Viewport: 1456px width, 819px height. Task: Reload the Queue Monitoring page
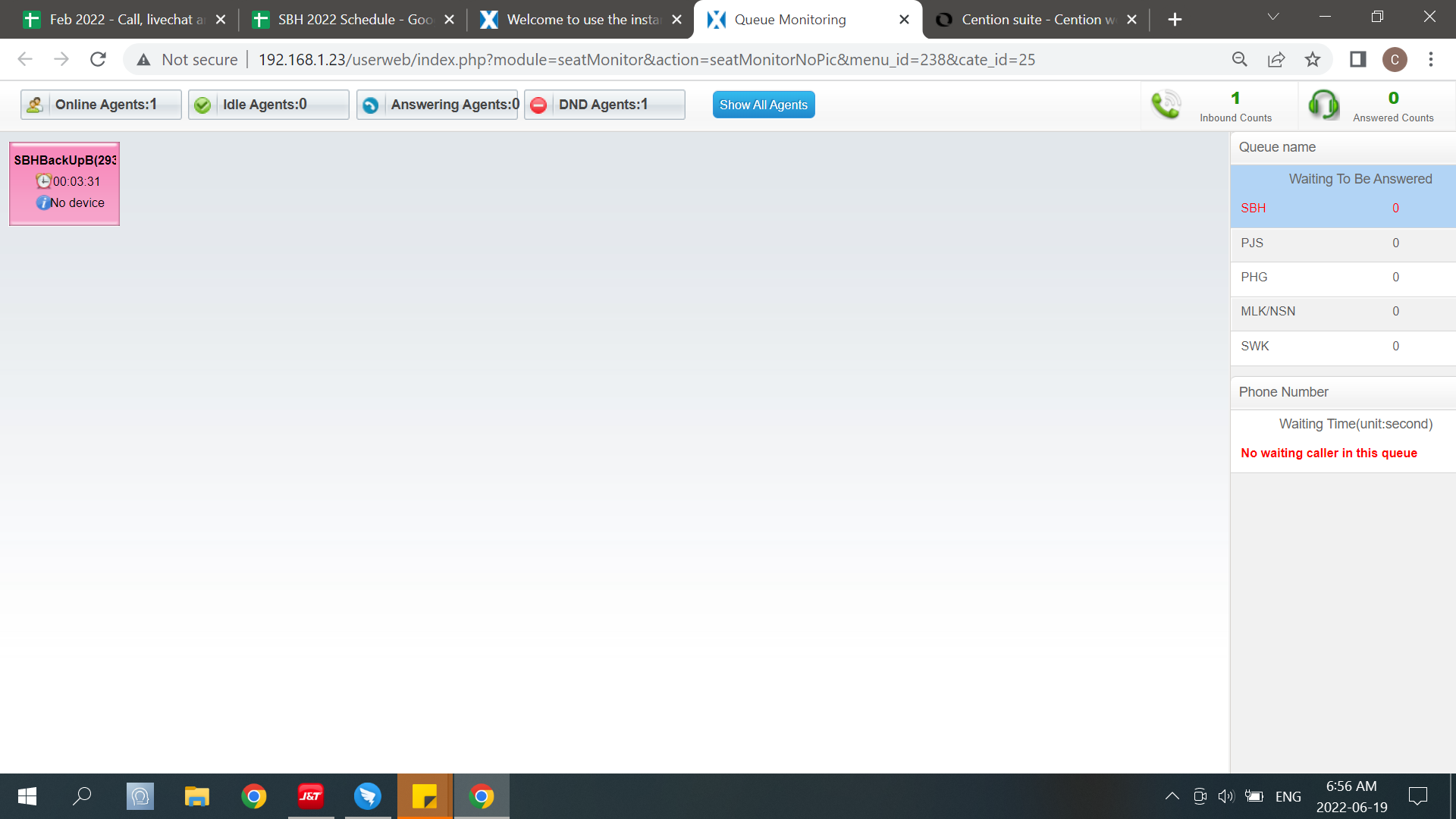pyautogui.click(x=98, y=59)
